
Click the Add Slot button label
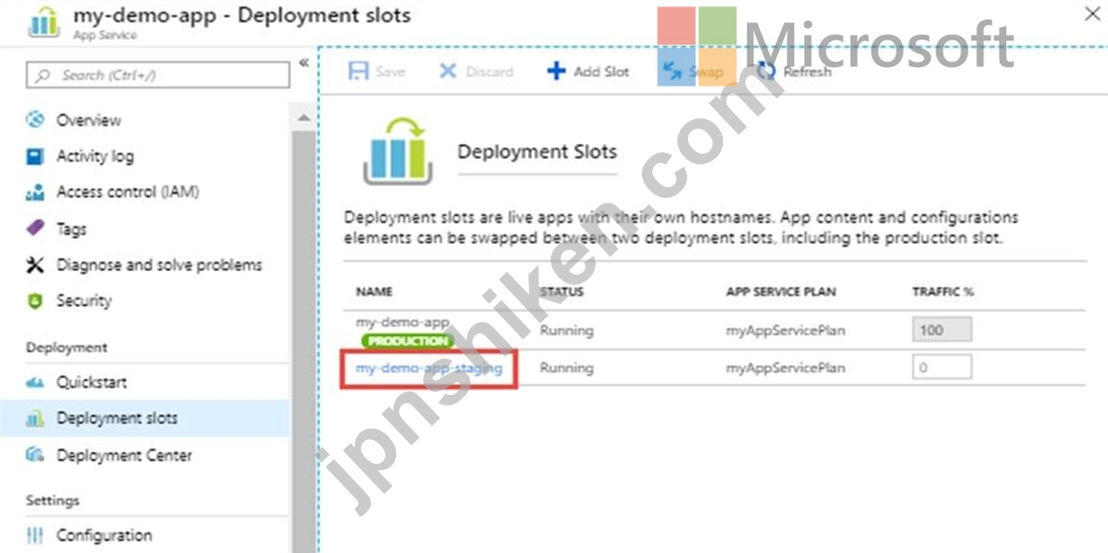tap(601, 71)
